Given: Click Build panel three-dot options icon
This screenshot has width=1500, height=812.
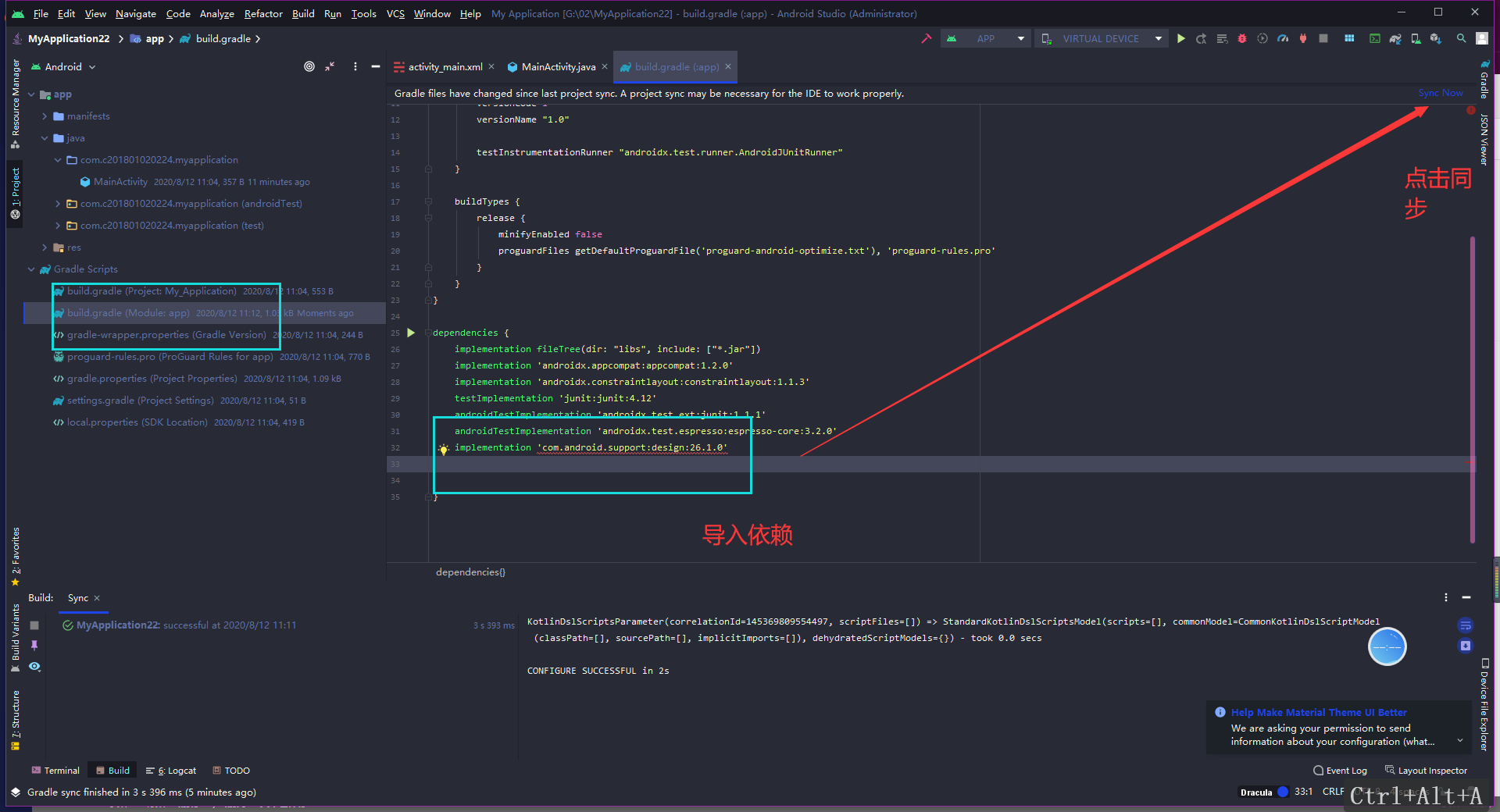Looking at the screenshot, I should pos(1446,597).
